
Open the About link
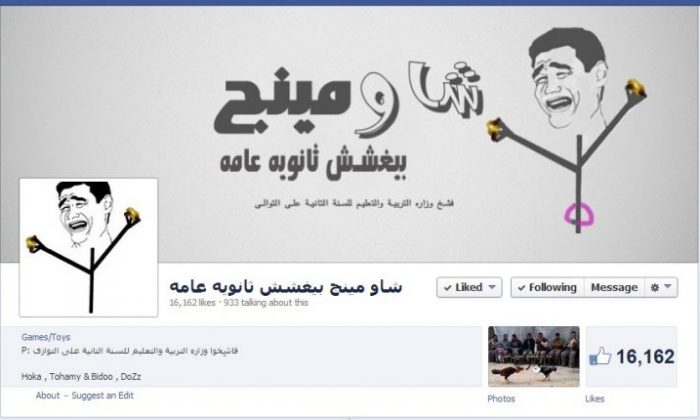48,395
